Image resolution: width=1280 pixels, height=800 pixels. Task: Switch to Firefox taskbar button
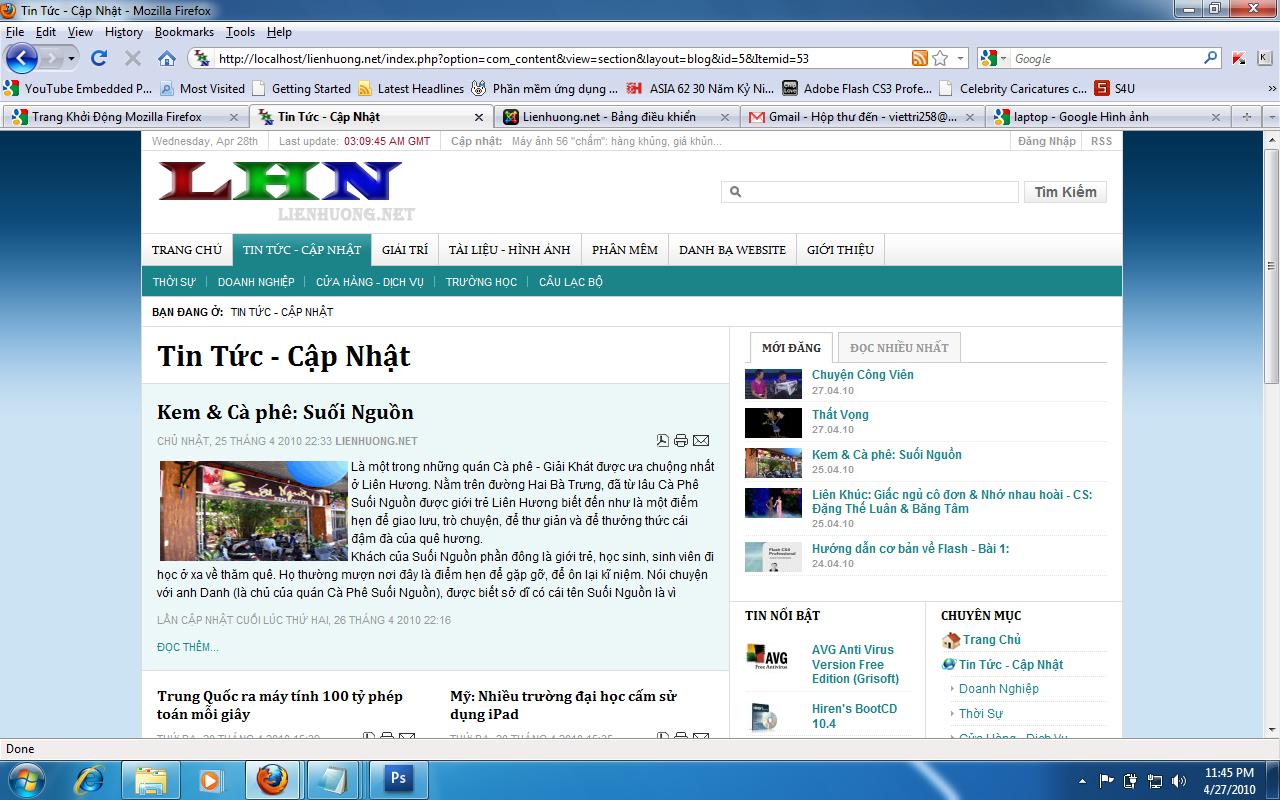(272, 779)
